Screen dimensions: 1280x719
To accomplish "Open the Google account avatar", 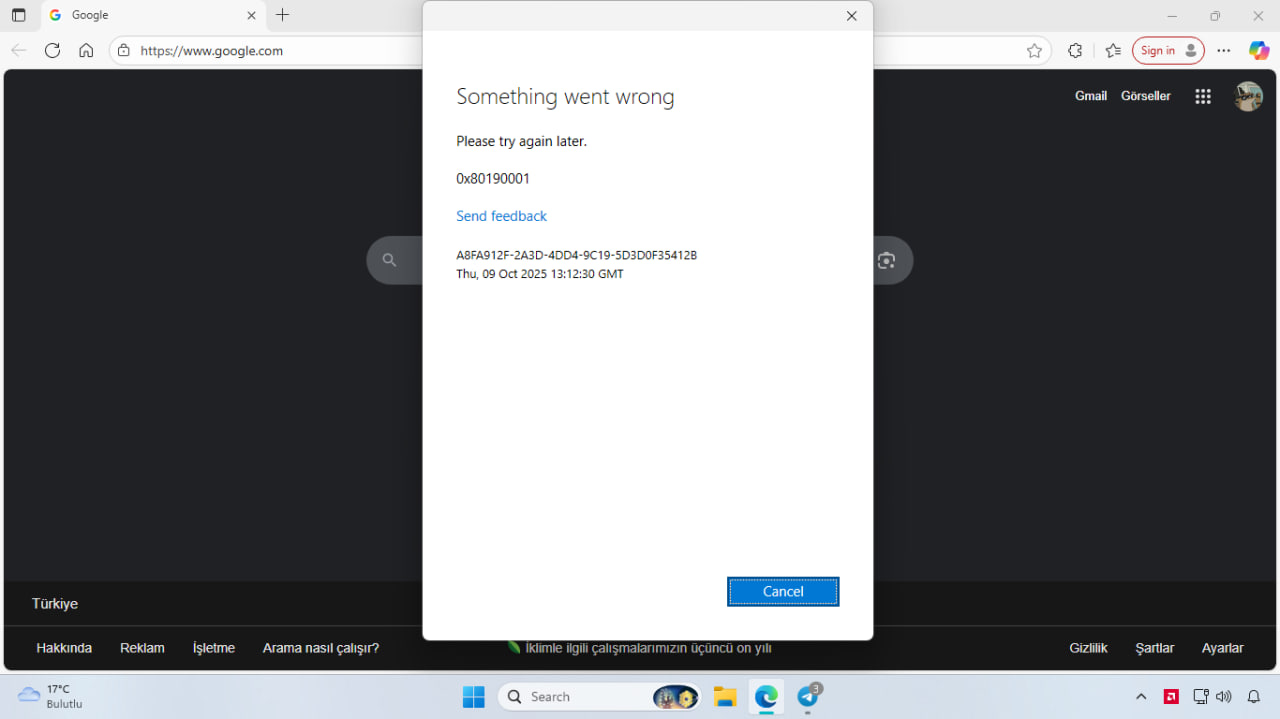I will click(x=1248, y=96).
